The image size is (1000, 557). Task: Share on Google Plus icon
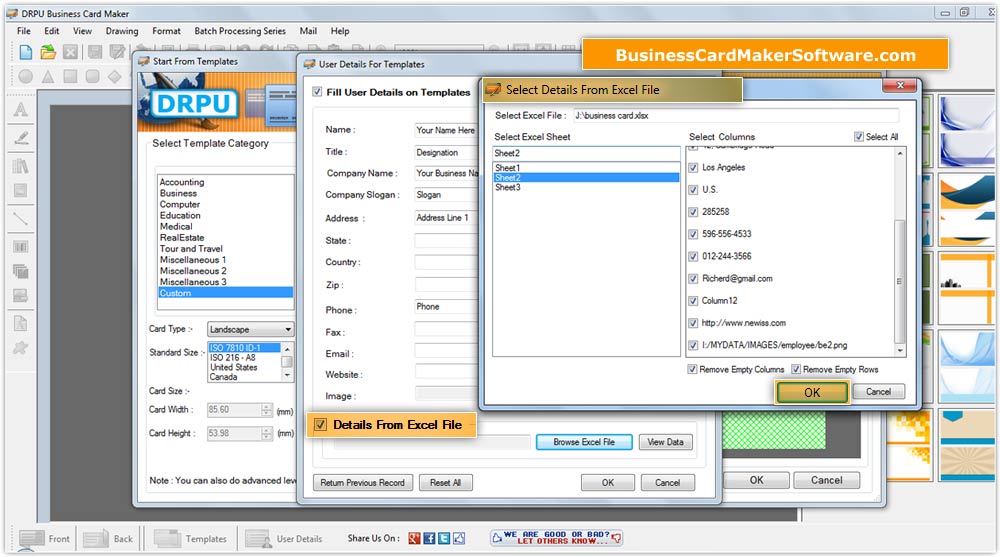tap(415, 538)
